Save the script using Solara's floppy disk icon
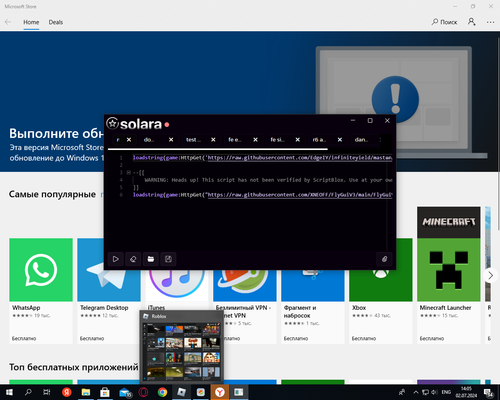This screenshot has width=500, height=400. (168, 259)
